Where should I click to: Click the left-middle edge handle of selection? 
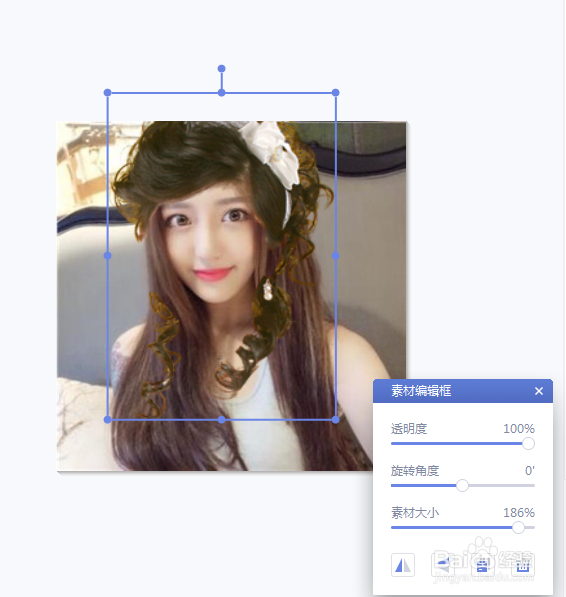tap(108, 256)
